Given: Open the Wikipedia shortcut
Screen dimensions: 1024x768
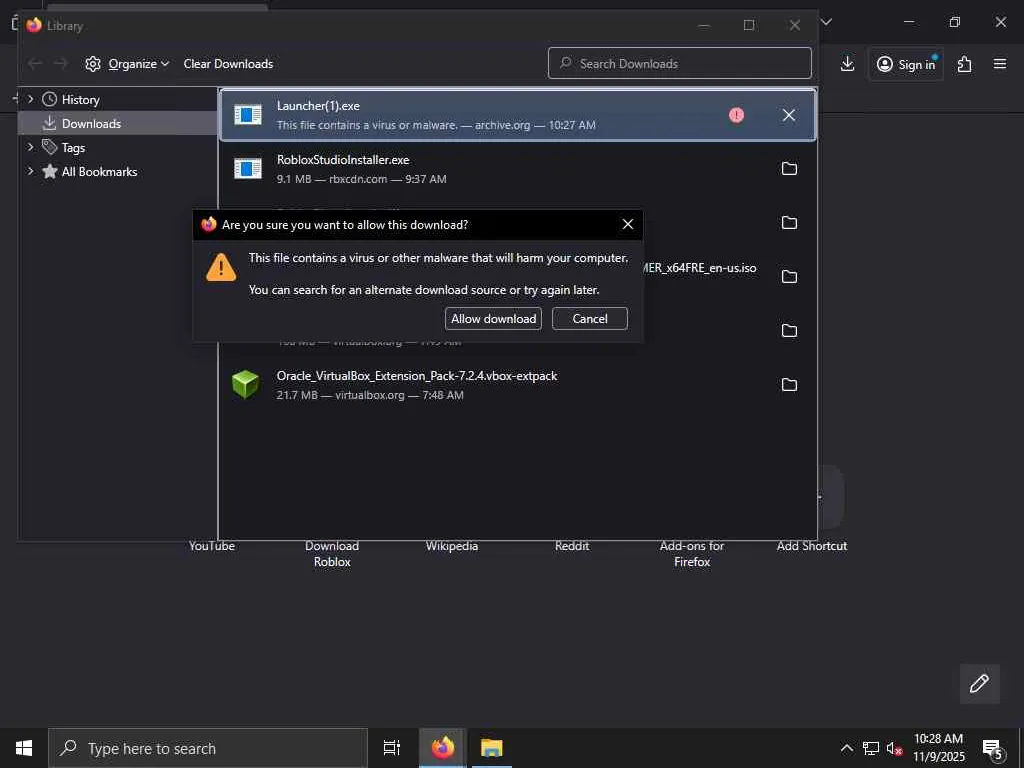Looking at the screenshot, I should point(452,546).
